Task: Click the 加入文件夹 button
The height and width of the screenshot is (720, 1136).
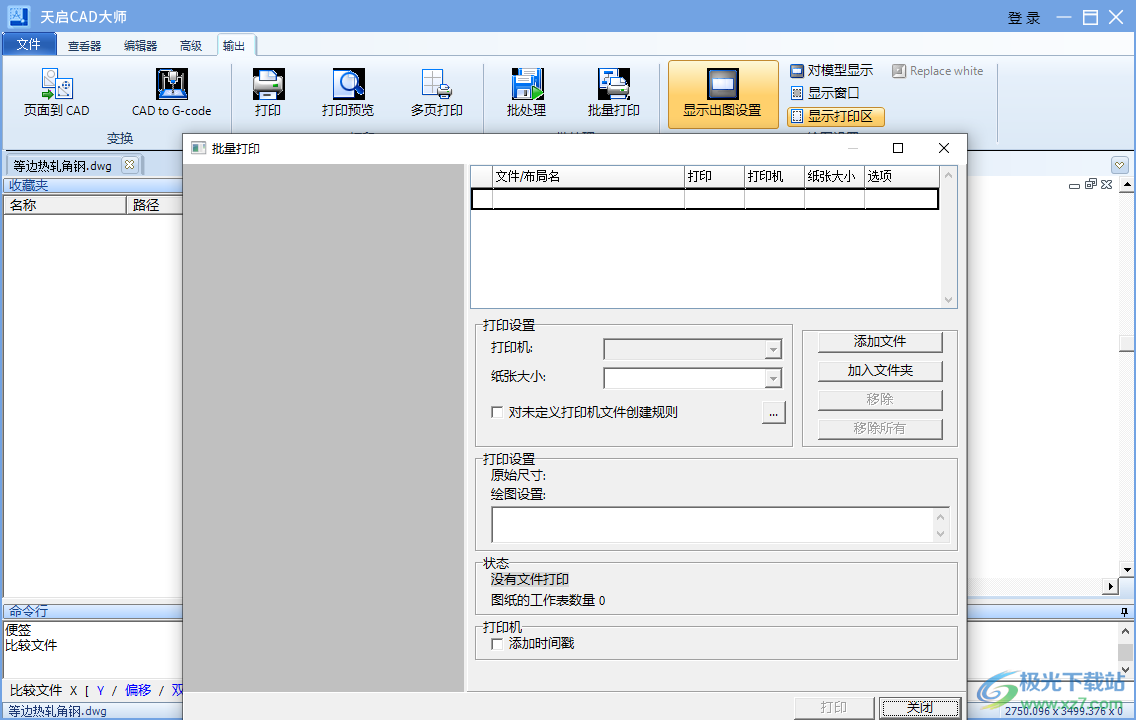Action: pyautogui.click(x=880, y=371)
